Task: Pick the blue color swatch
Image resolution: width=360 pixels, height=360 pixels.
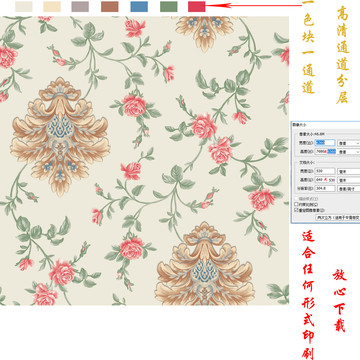Action: pyautogui.click(x=139, y=6)
